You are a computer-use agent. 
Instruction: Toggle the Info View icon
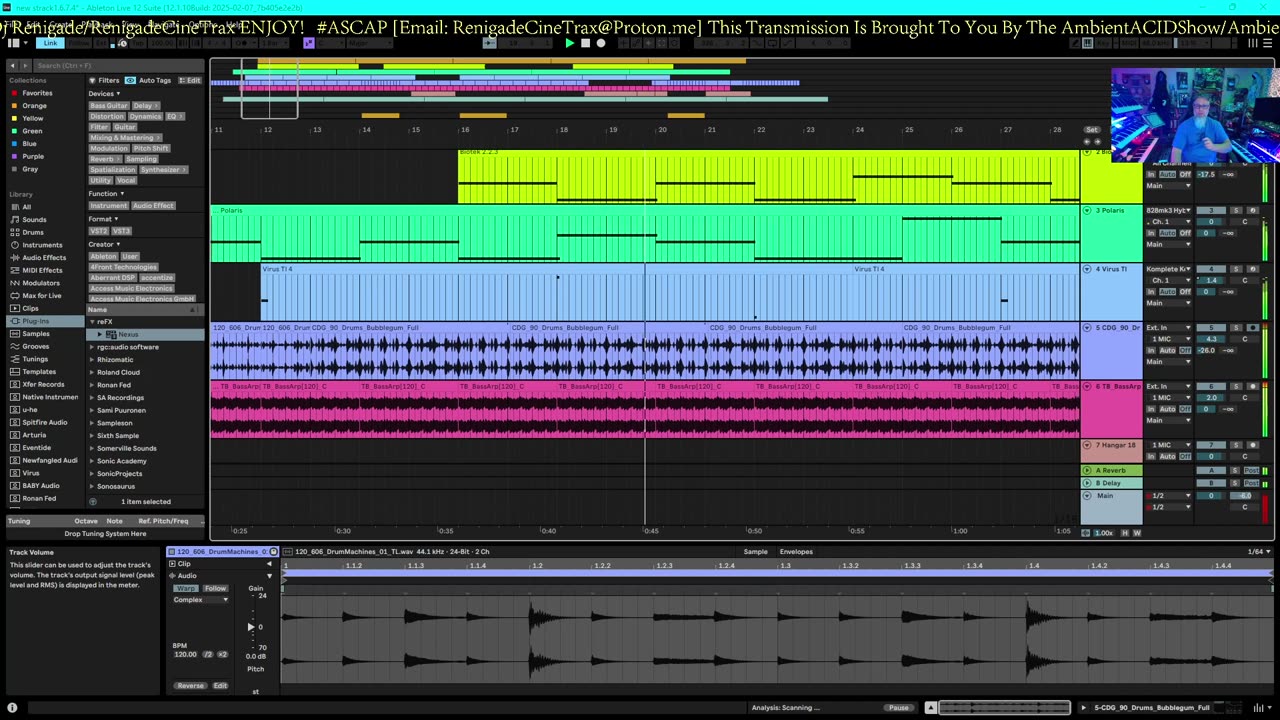coord(12,708)
